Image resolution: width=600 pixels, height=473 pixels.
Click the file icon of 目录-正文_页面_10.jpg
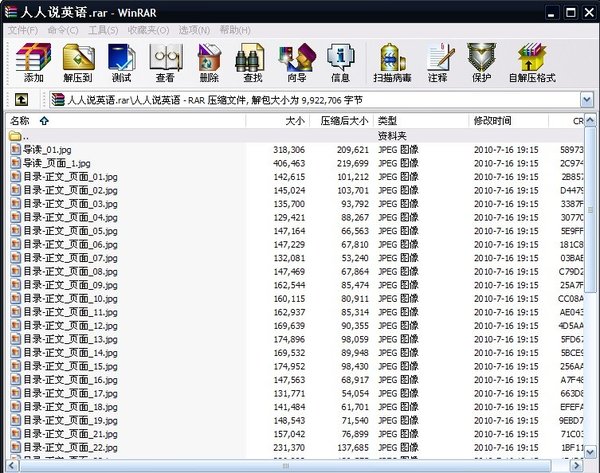click(15, 298)
